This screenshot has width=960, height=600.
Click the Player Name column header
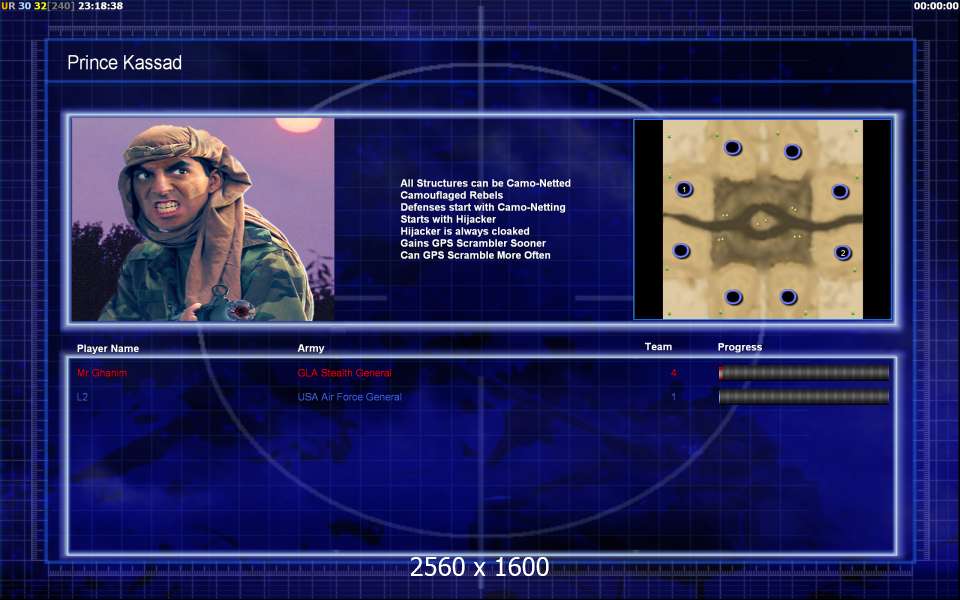(x=108, y=348)
